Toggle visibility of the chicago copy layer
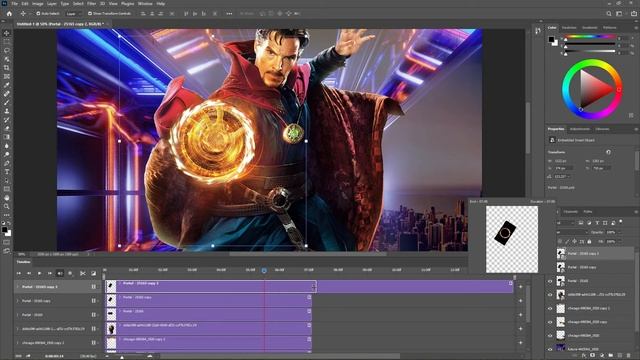 (550, 322)
